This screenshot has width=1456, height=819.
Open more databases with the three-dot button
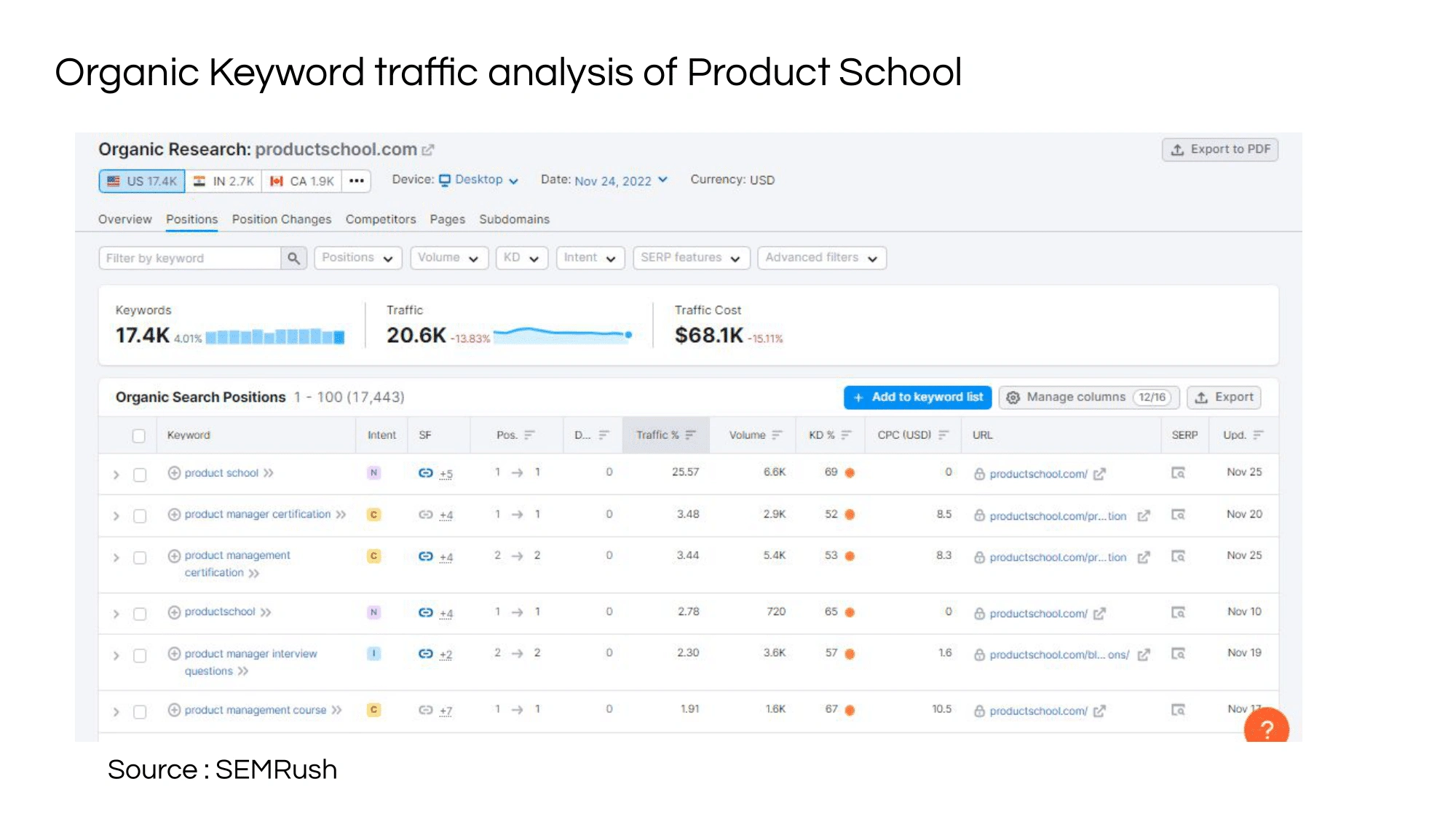[356, 181]
